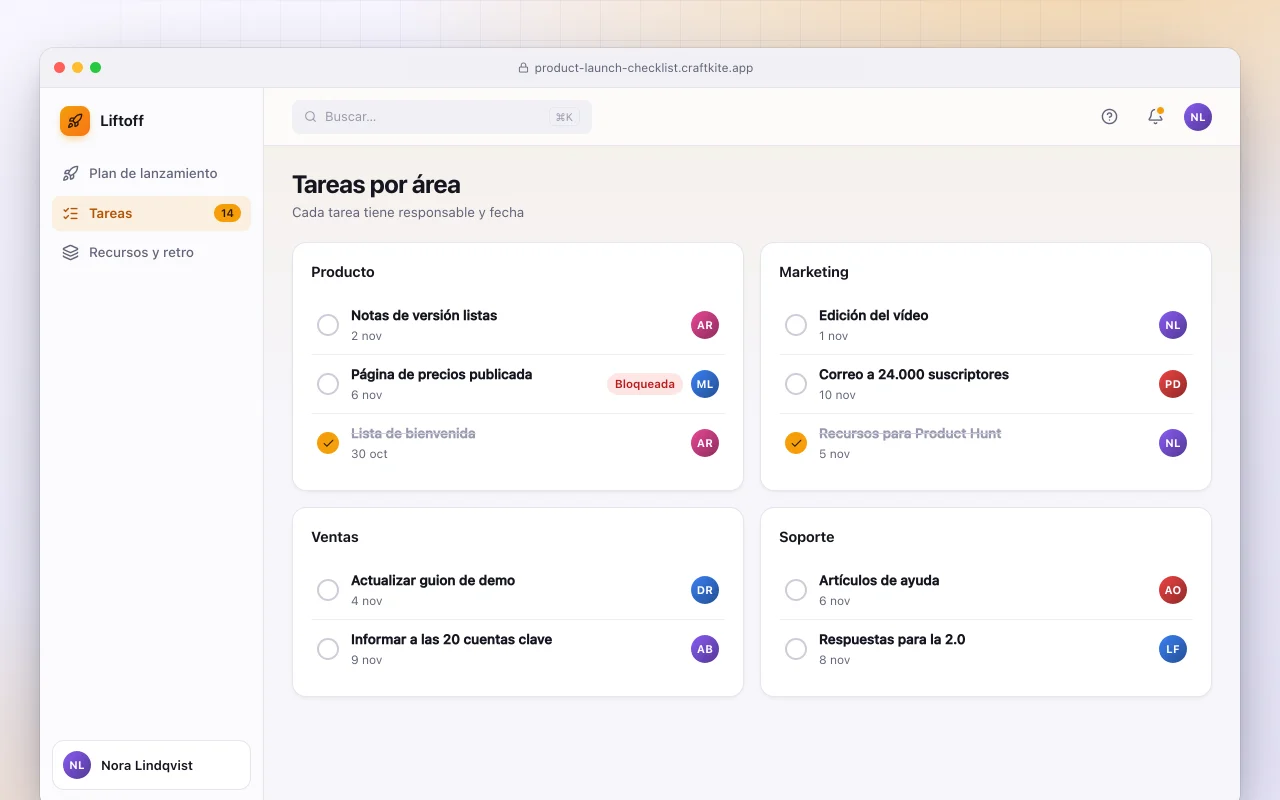The width and height of the screenshot is (1280, 800).
Task: Open the Nora Lindqvist account button
Action: tap(151, 765)
